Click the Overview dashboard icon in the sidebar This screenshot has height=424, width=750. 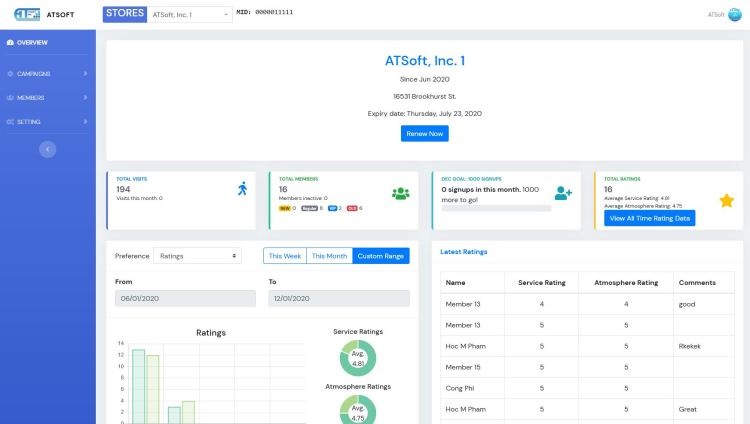[x=10, y=43]
